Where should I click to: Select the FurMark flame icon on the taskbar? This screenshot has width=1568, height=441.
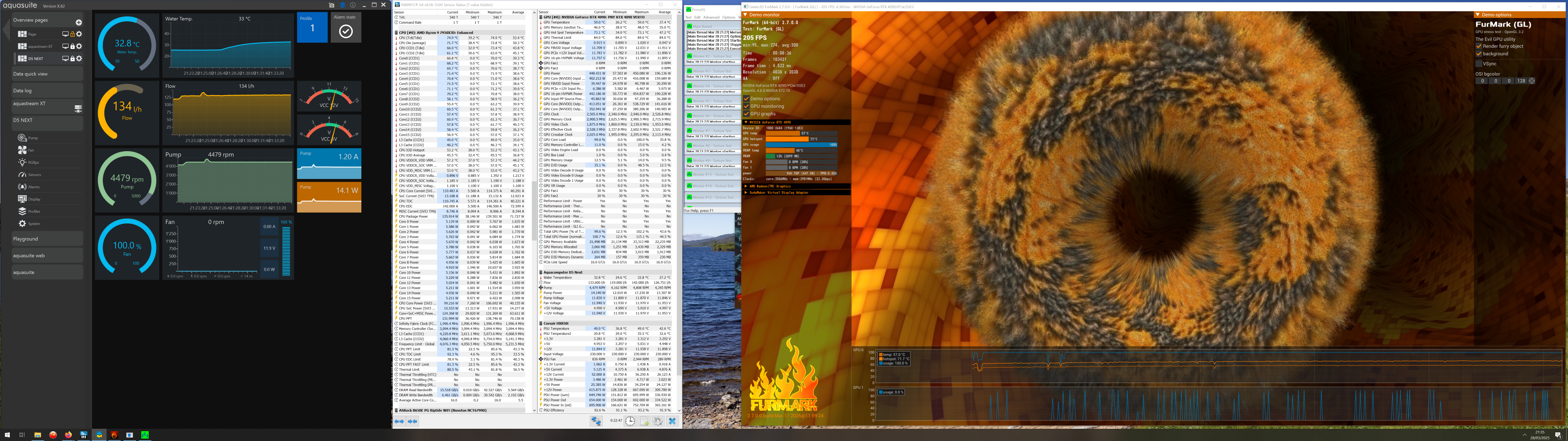[114, 436]
